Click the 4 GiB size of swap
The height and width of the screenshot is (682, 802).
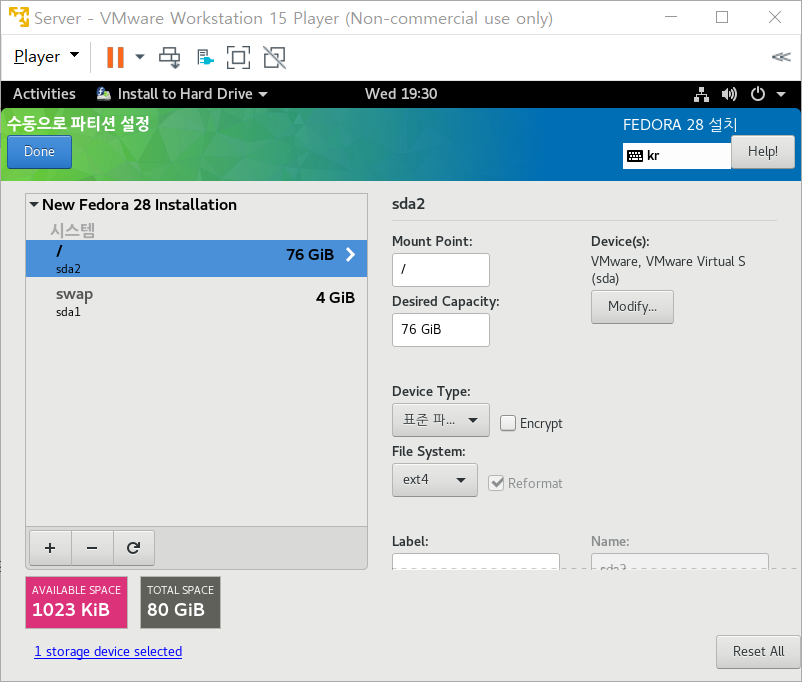coord(335,297)
